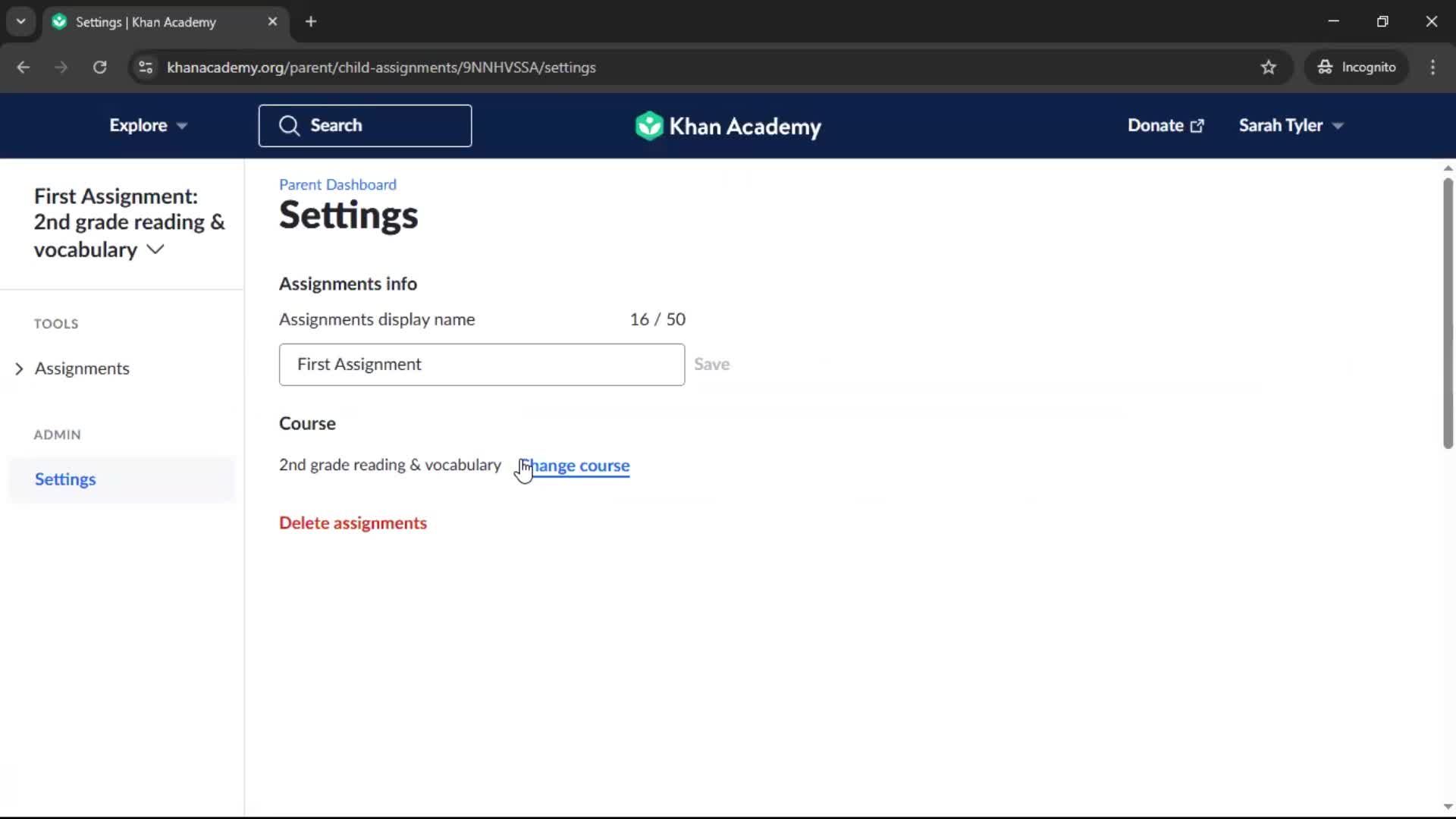Click the browser forward arrow
The width and height of the screenshot is (1456, 819).
[x=61, y=67]
